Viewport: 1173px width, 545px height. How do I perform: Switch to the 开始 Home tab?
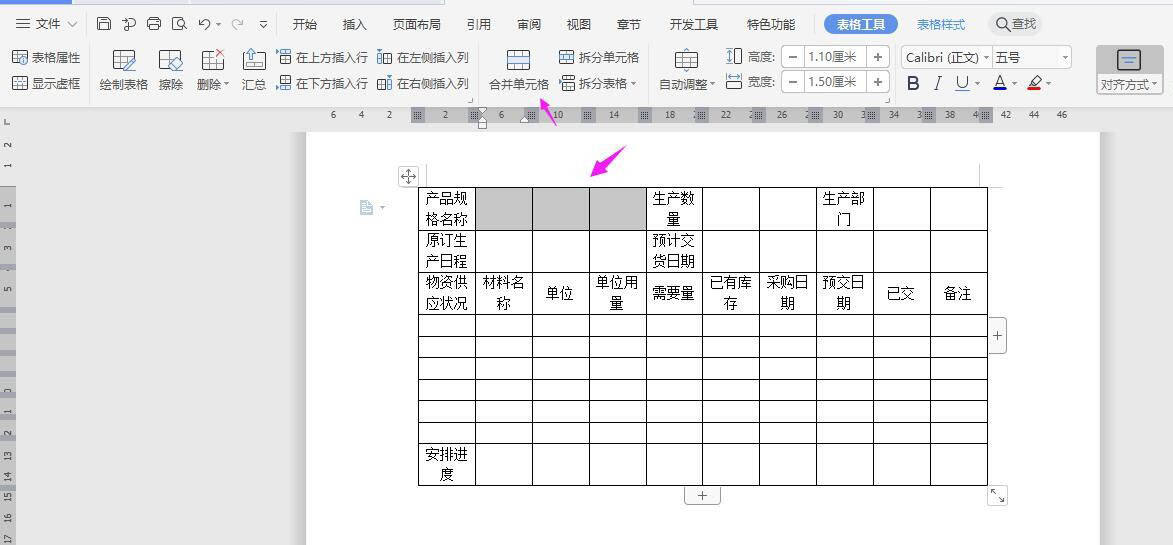tap(304, 24)
